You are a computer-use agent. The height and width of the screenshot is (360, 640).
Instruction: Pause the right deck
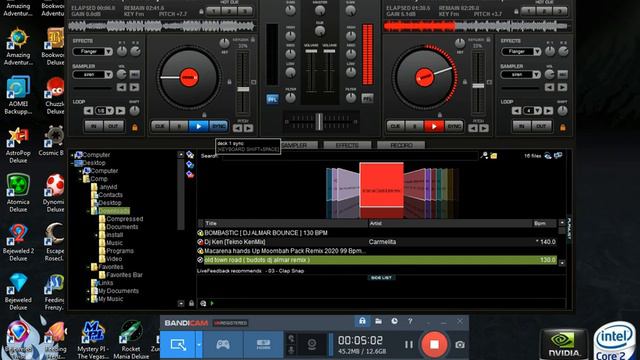coord(415,127)
